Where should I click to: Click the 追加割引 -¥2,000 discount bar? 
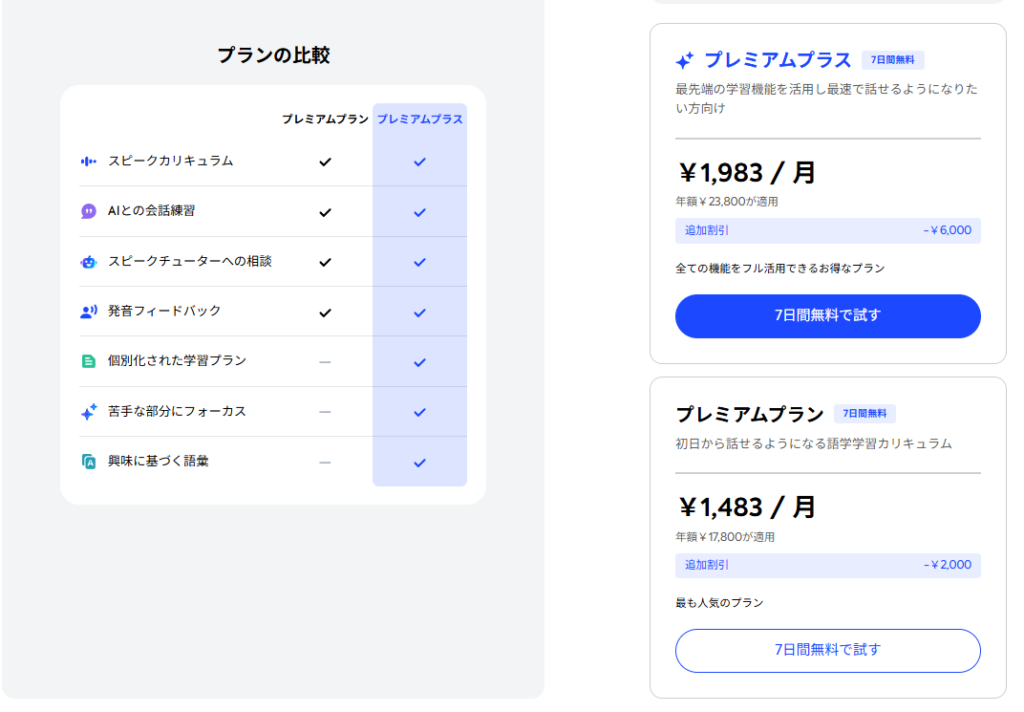pos(827,565)
